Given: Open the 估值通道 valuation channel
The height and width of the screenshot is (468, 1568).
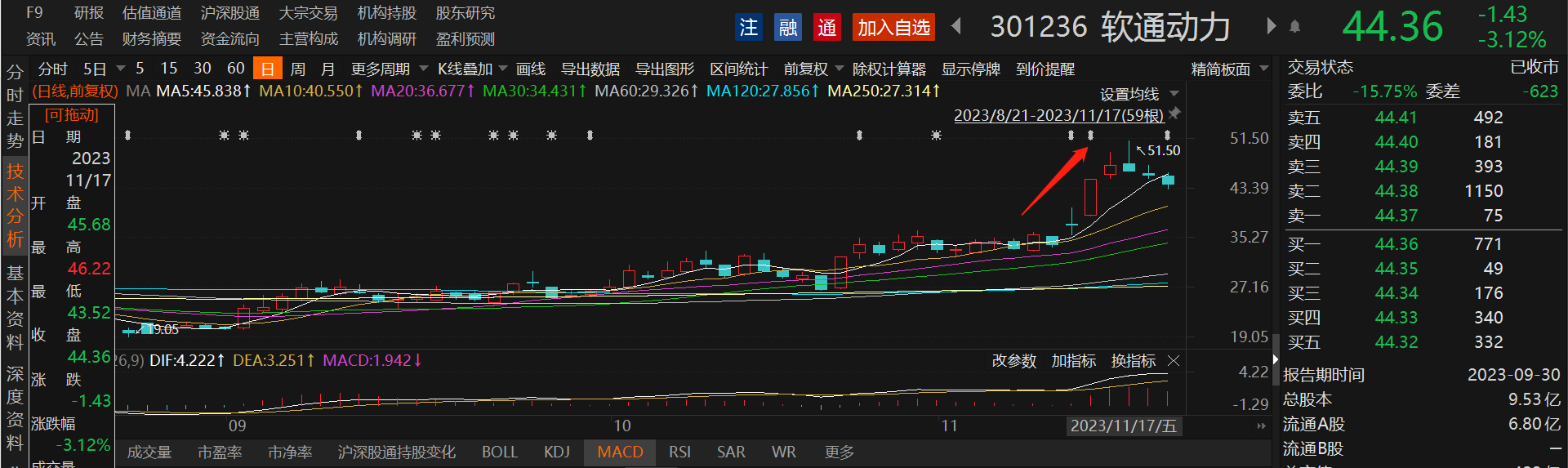Looking at the screenshot, I should tap(152, 13).
